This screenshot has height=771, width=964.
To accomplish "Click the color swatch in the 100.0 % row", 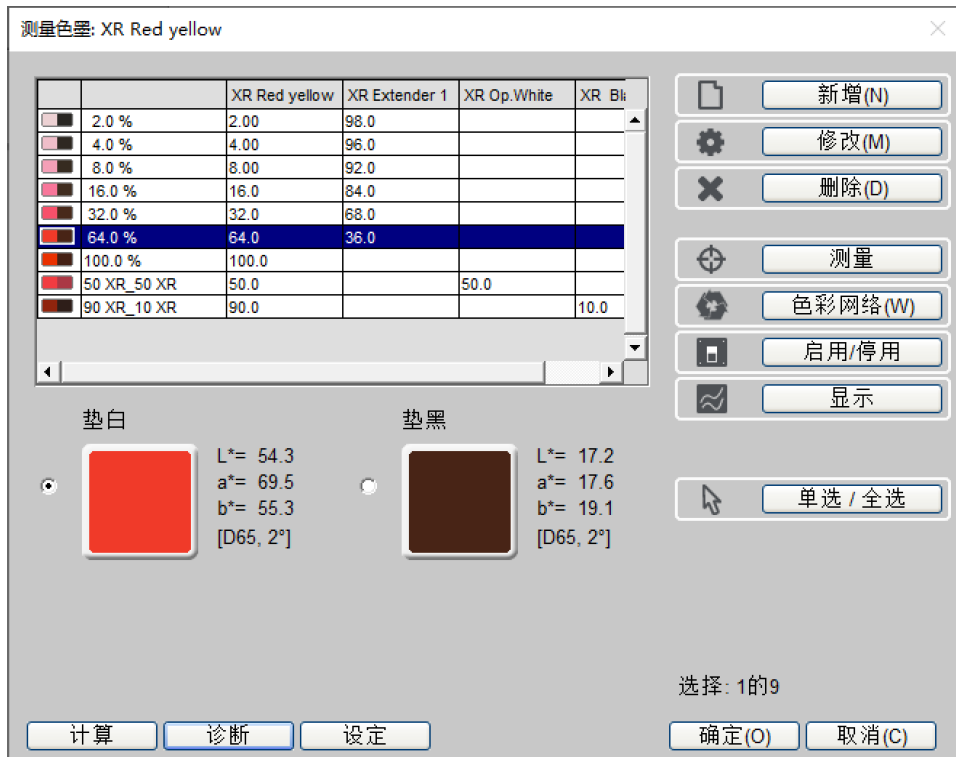I will [x=57, y=260].
